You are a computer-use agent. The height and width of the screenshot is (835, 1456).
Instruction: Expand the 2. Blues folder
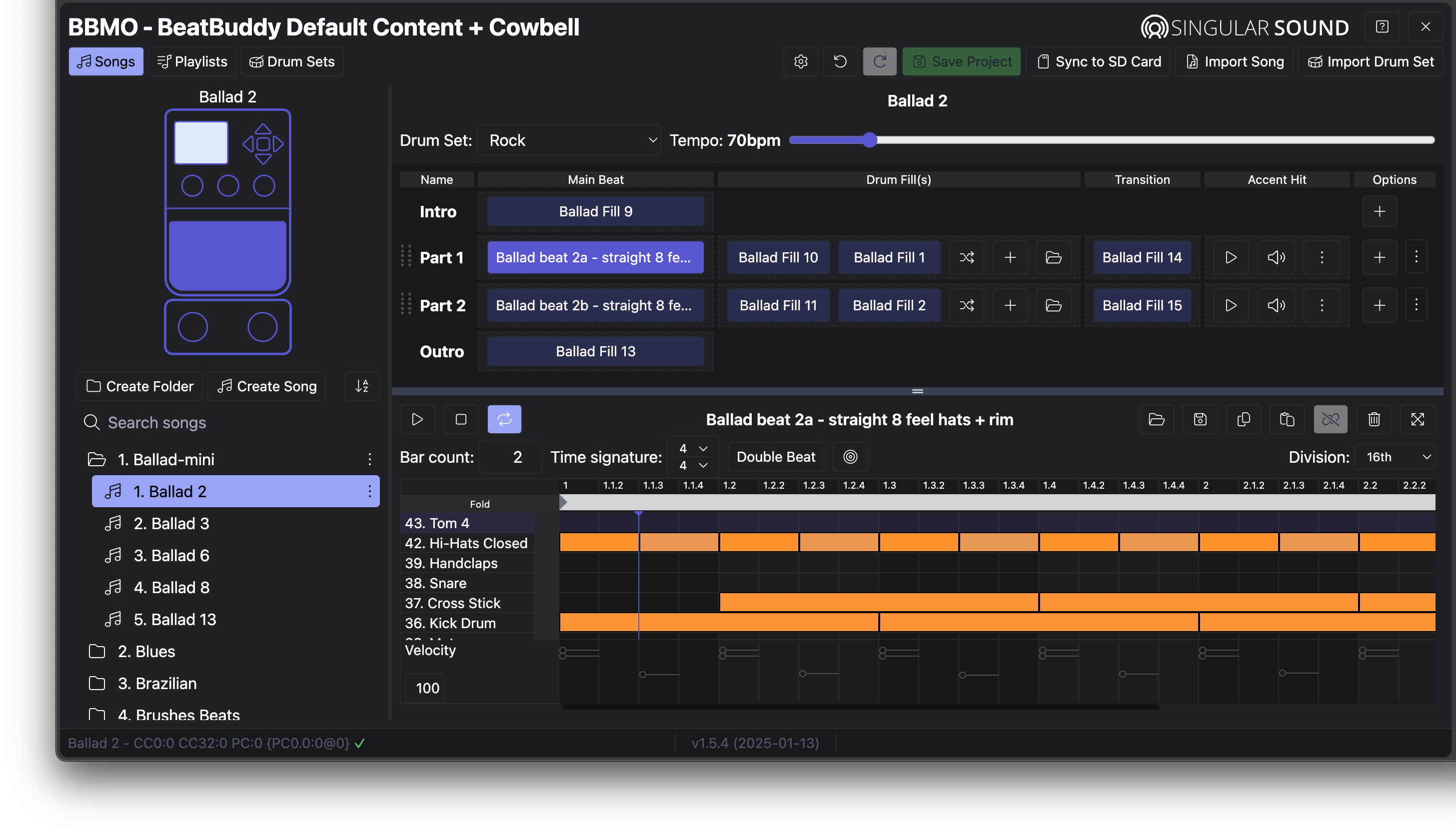click(145, 652)
